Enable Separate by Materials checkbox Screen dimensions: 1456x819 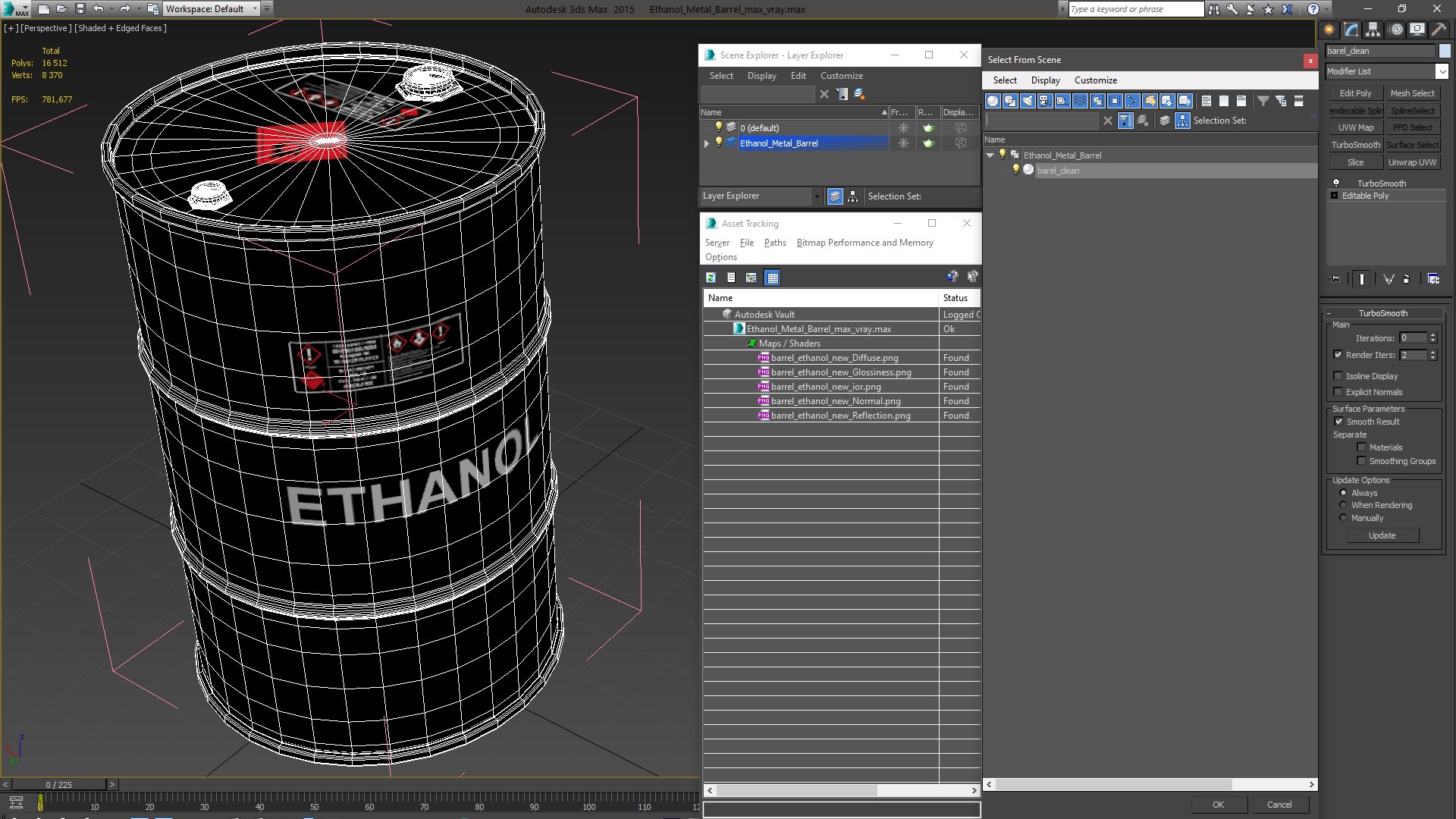[x=1361, y=447]
